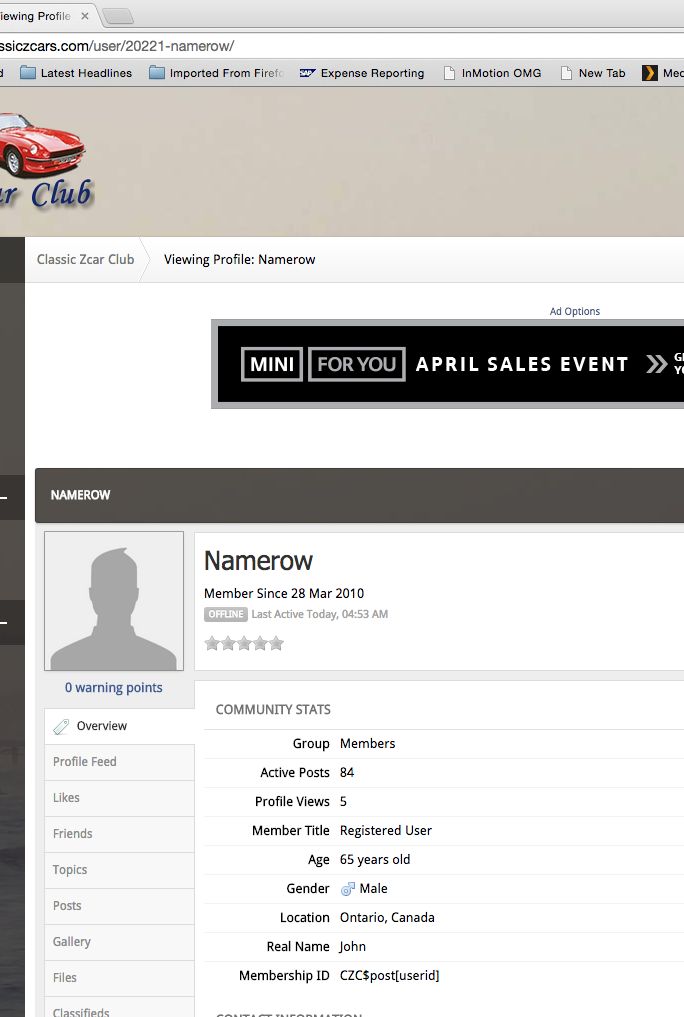Open the Ad Options link
Image resolution: width=684 pixels, height=1017 pixels.
[x=574, y=311]
